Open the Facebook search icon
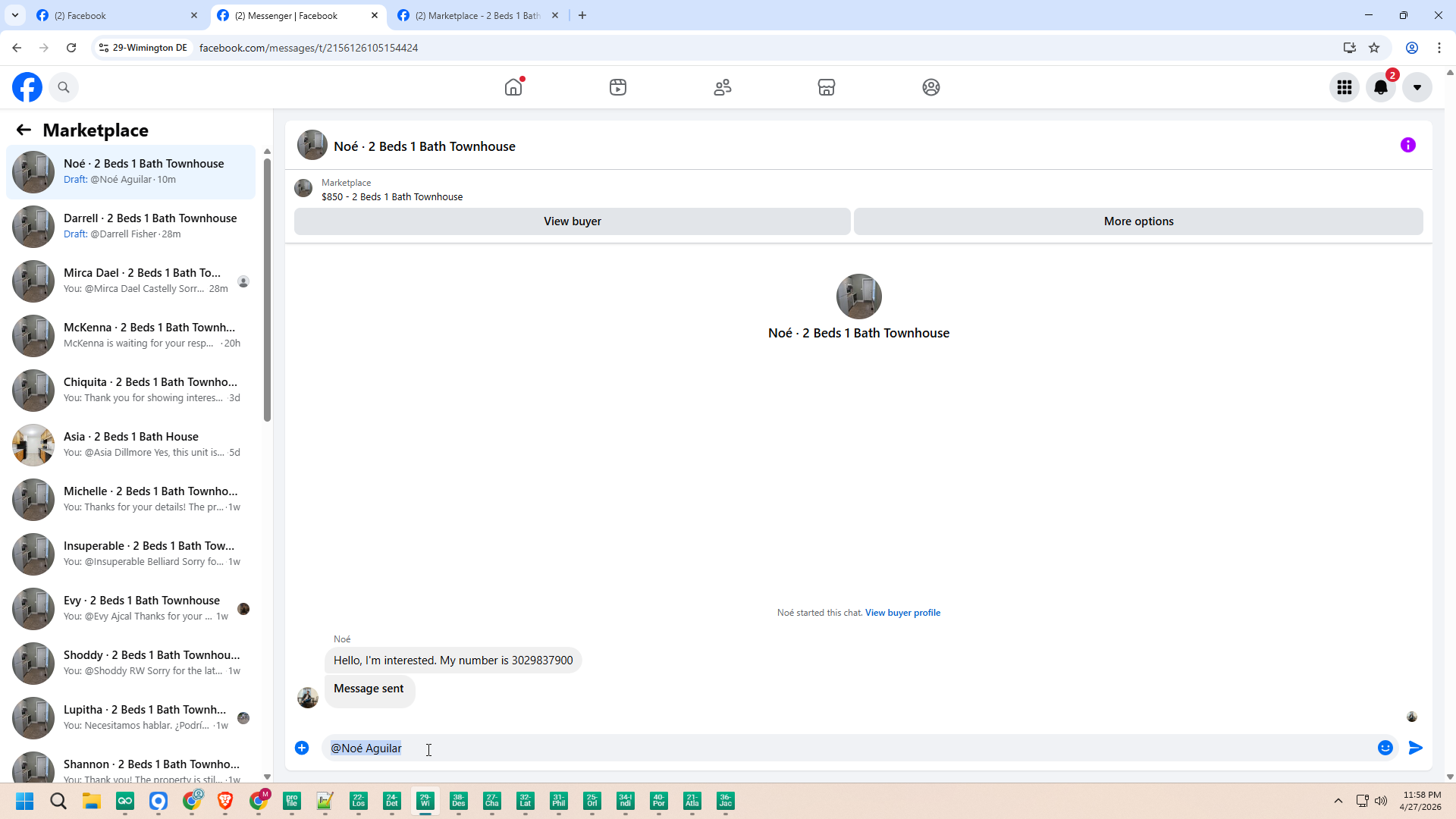This screenshot has height=819, width=1456. click(x=64, y=87)
